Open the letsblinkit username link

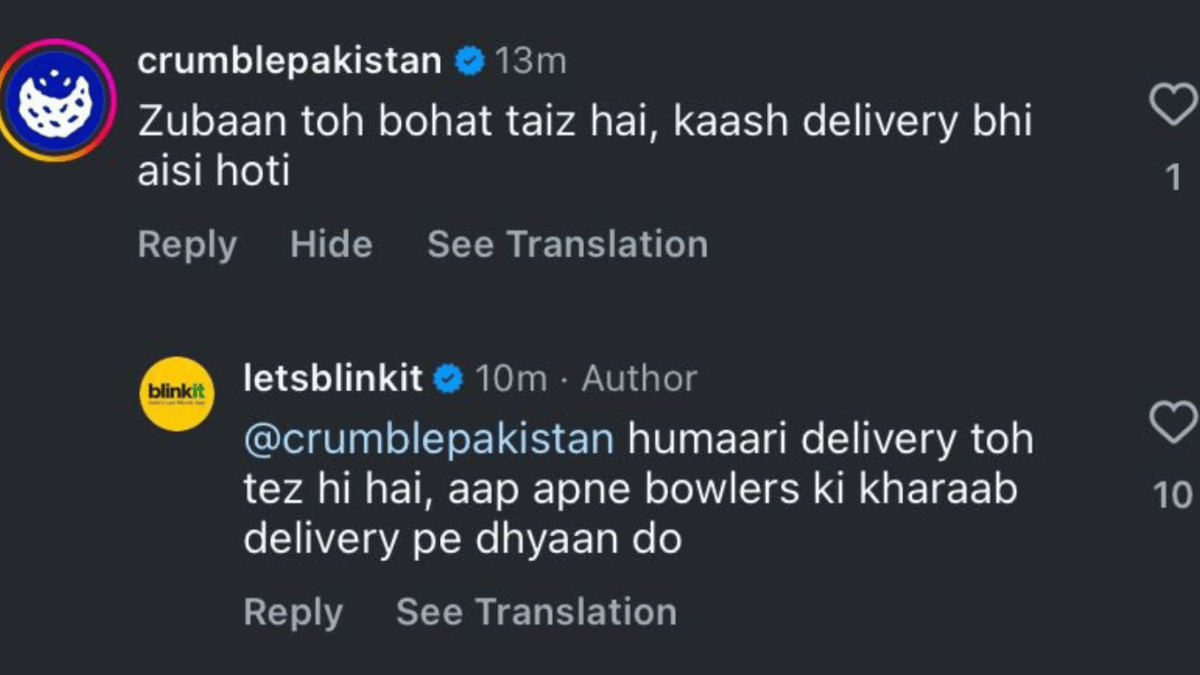point(333,379)
